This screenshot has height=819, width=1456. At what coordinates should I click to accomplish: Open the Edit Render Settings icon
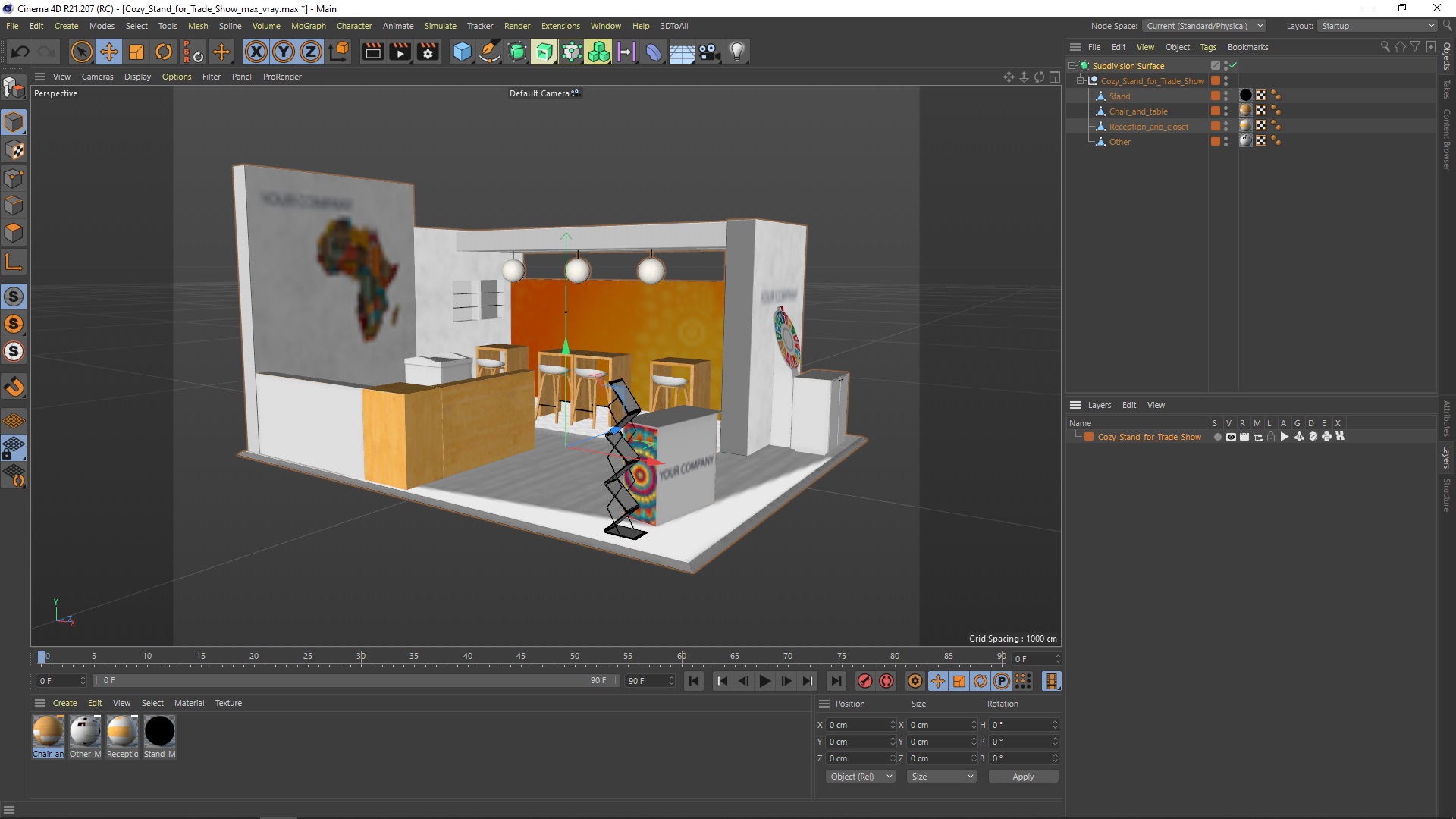(x=428, y=52)
